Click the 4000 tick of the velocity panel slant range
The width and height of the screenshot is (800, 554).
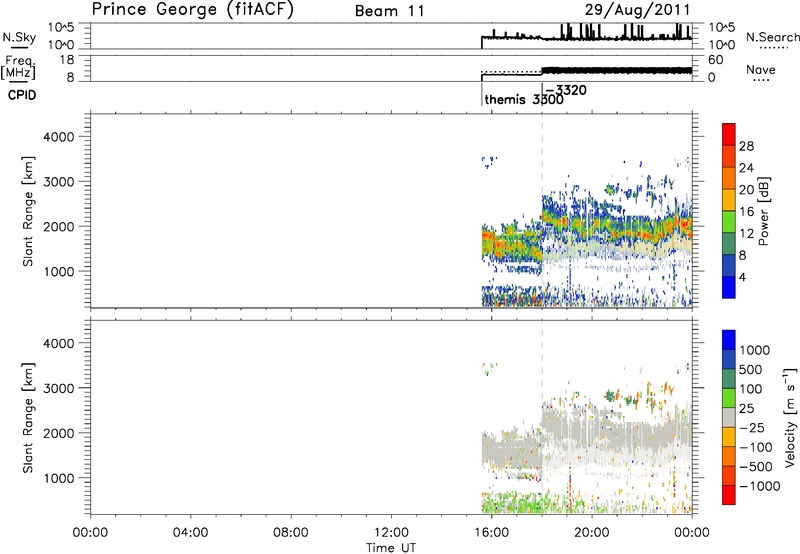click(59, 343)
